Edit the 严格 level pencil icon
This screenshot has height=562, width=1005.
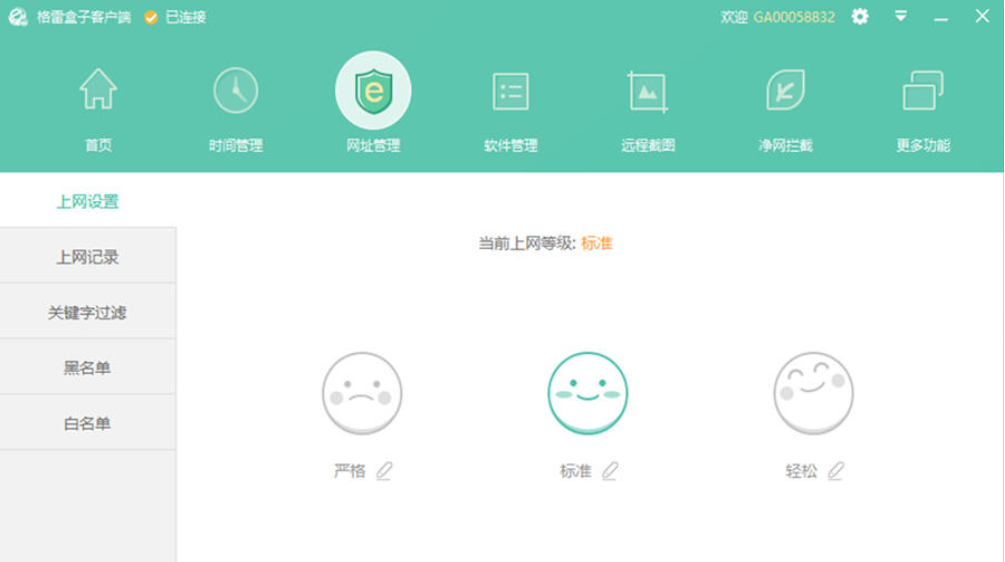point(384,471)
